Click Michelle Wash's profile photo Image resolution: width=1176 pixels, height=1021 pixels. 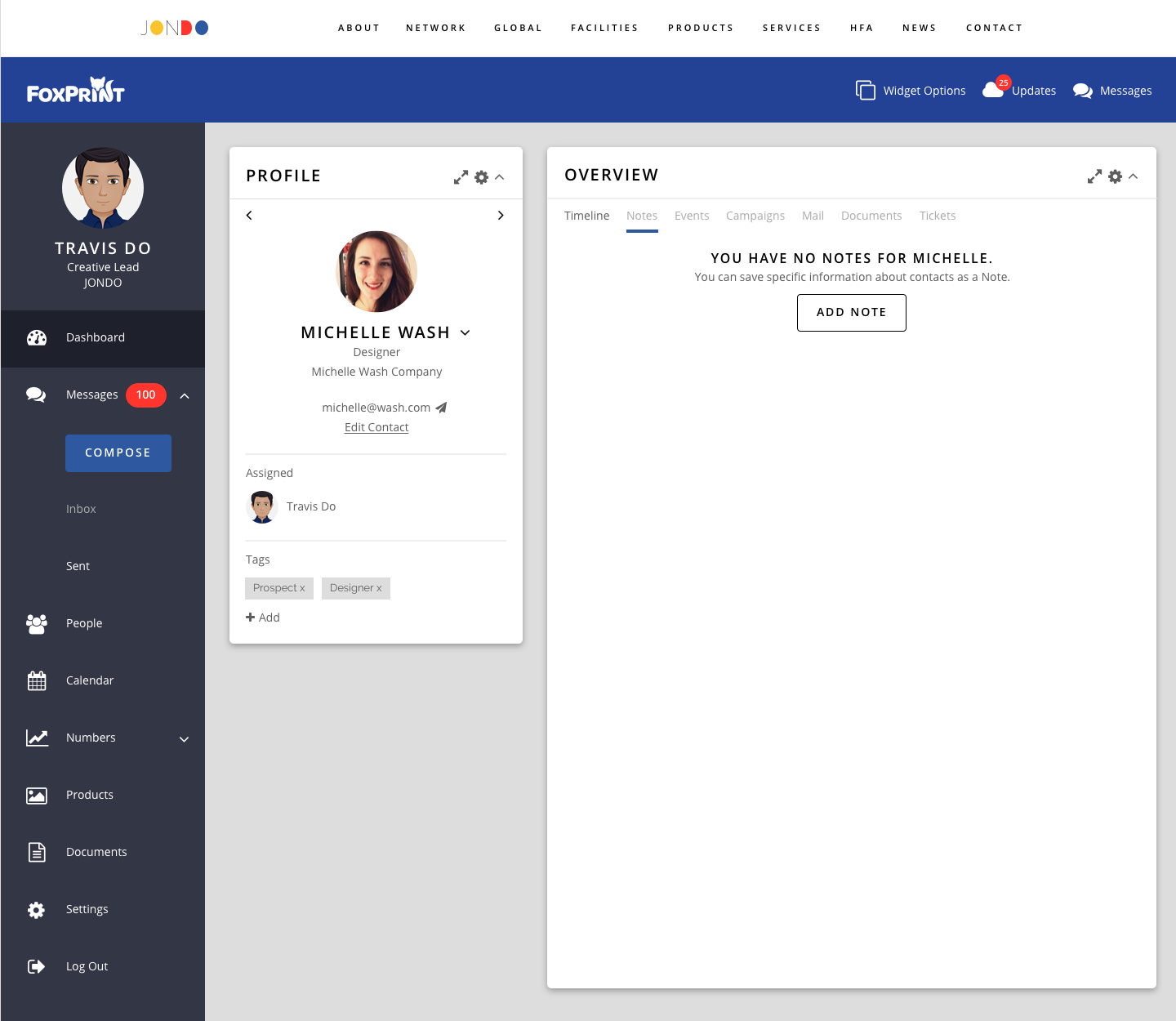tap(376, 272)
